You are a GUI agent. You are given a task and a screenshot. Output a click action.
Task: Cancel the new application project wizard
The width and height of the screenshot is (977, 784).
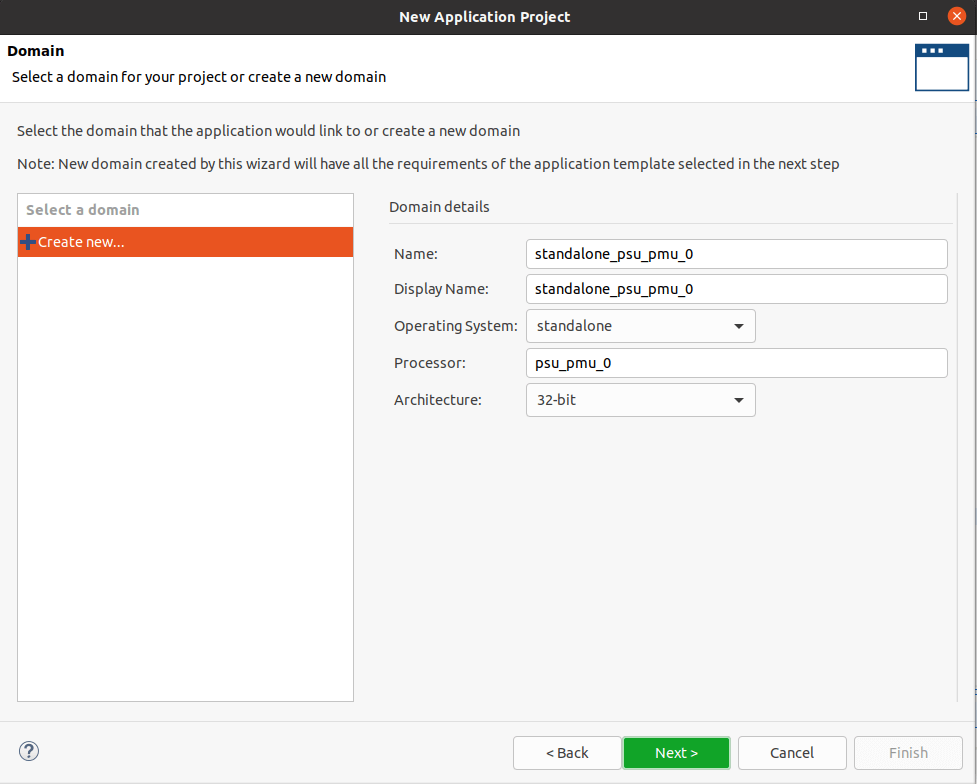tap(791, 752)
